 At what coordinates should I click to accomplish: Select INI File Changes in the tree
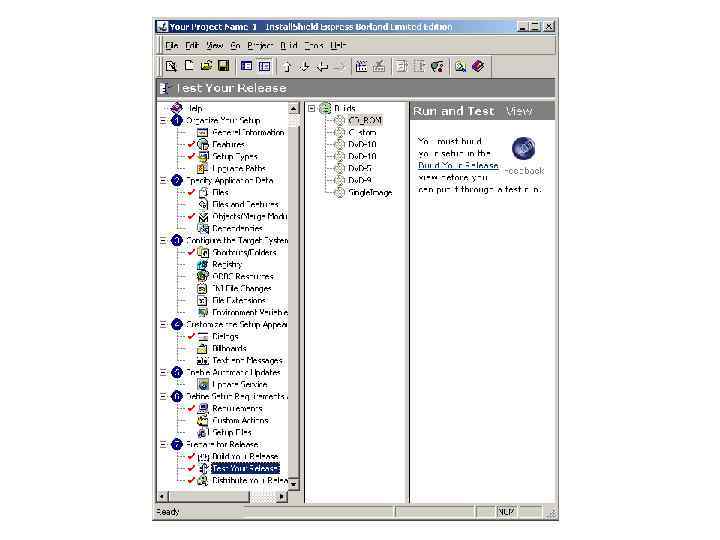242,288
